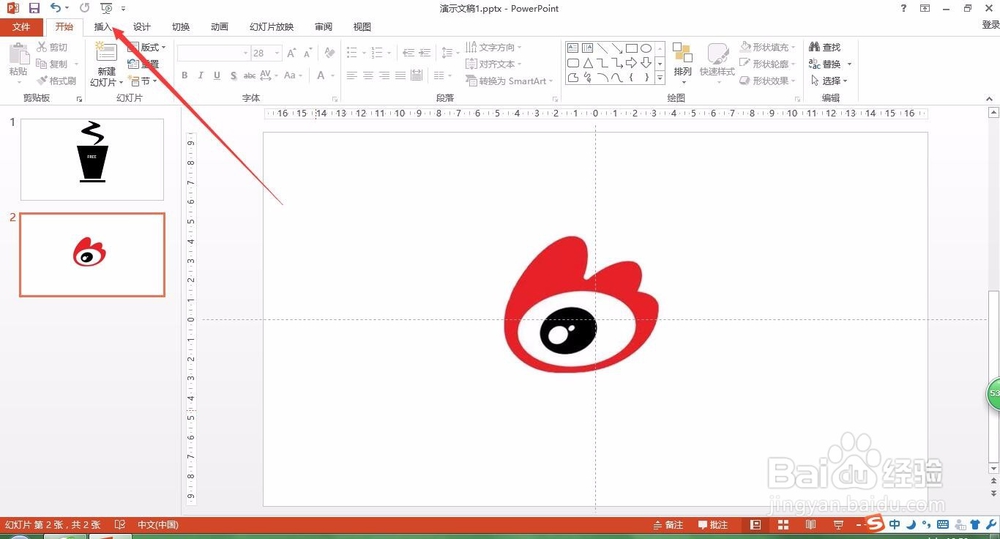Image resolution: width=1000 pixels, height=539 pixels.
Task: Select the right arrow shape in gallery
Action: pyautogui.click(x=631, y=63)
